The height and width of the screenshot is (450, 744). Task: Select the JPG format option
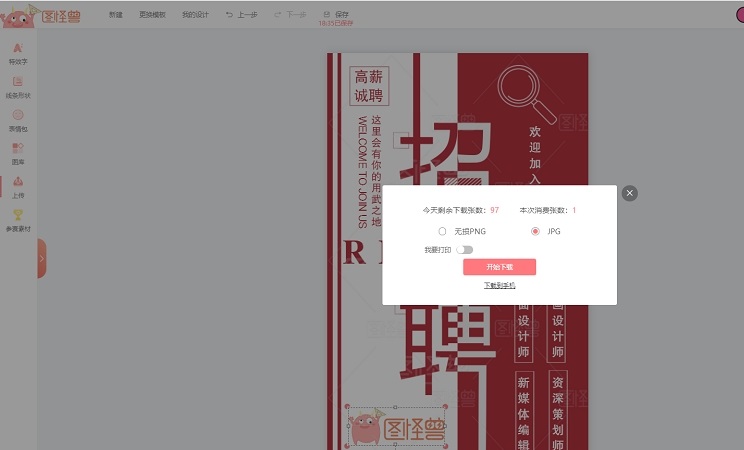(x=535, y=231)
